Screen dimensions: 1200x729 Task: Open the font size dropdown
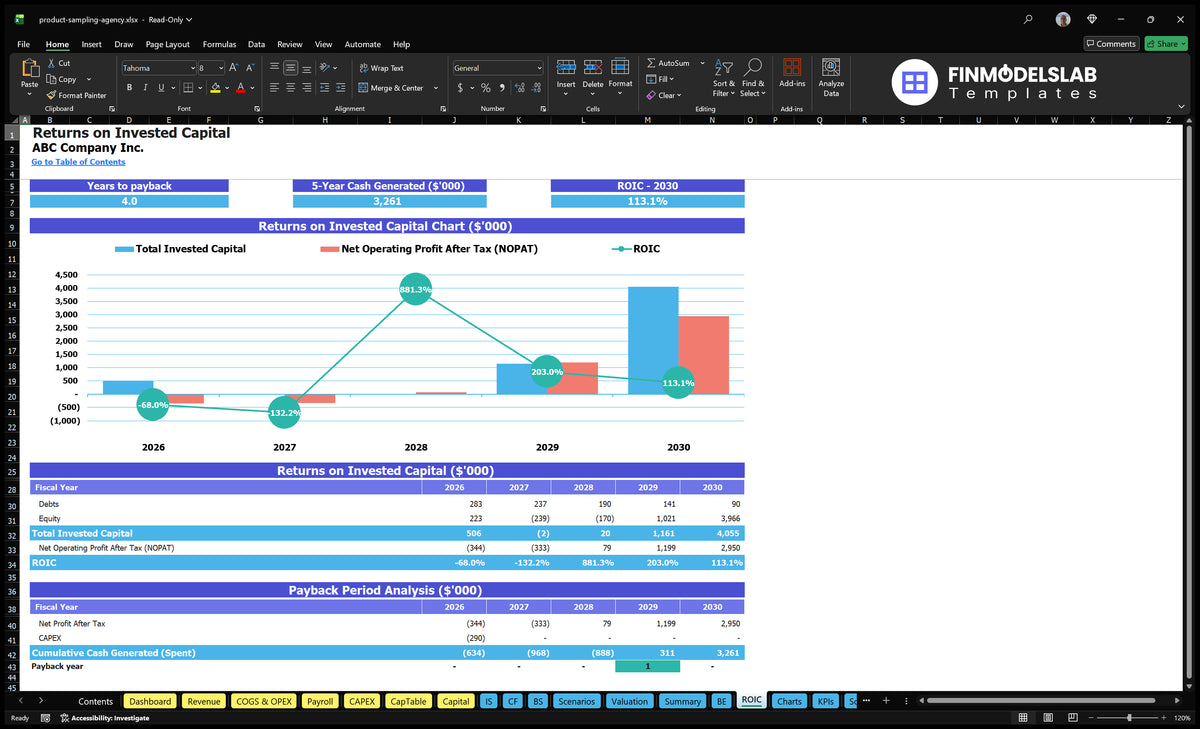point(220,68)
